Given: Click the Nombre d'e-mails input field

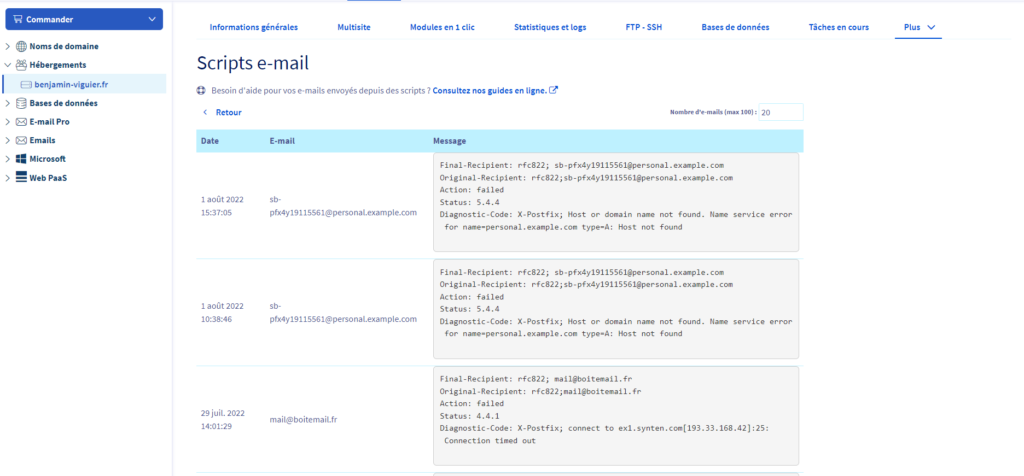Looking at the screenshot, I should coord(779,113).
